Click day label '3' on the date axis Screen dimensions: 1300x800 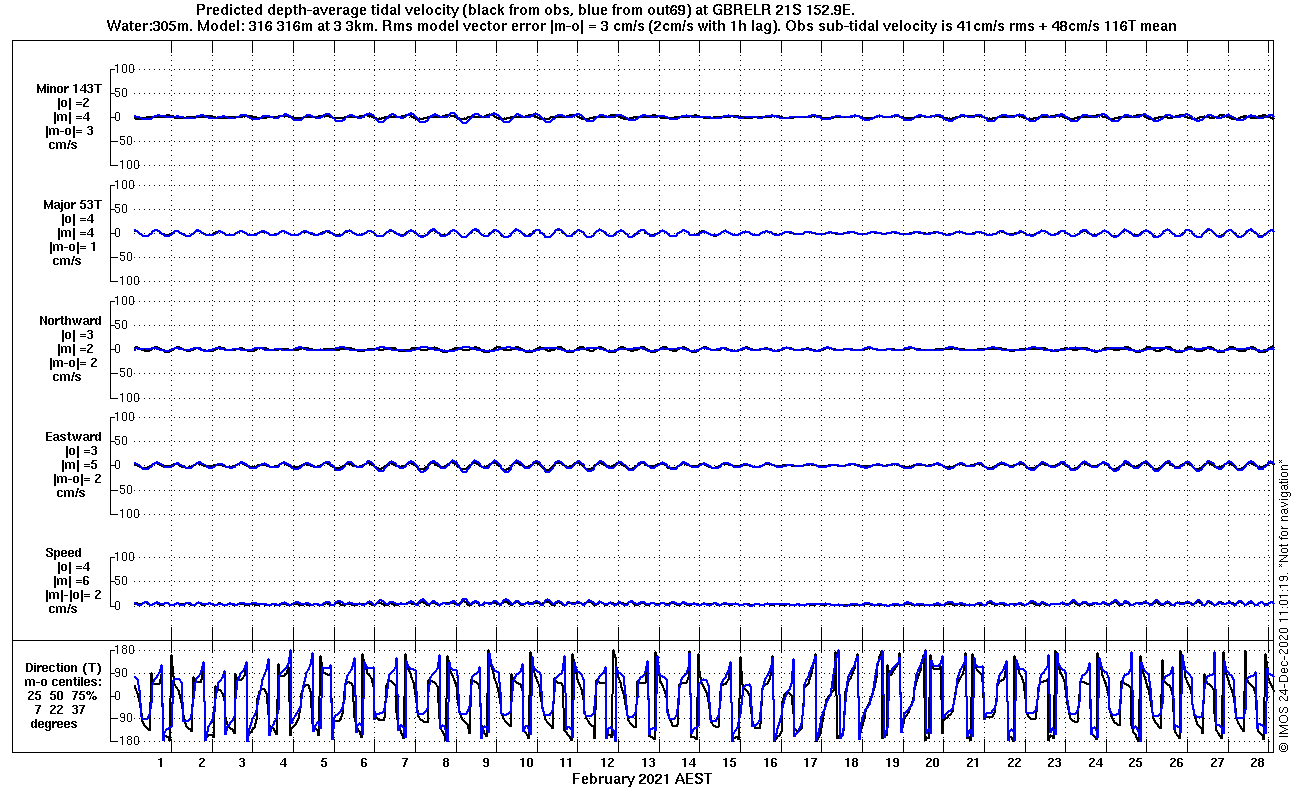[242, 763]
